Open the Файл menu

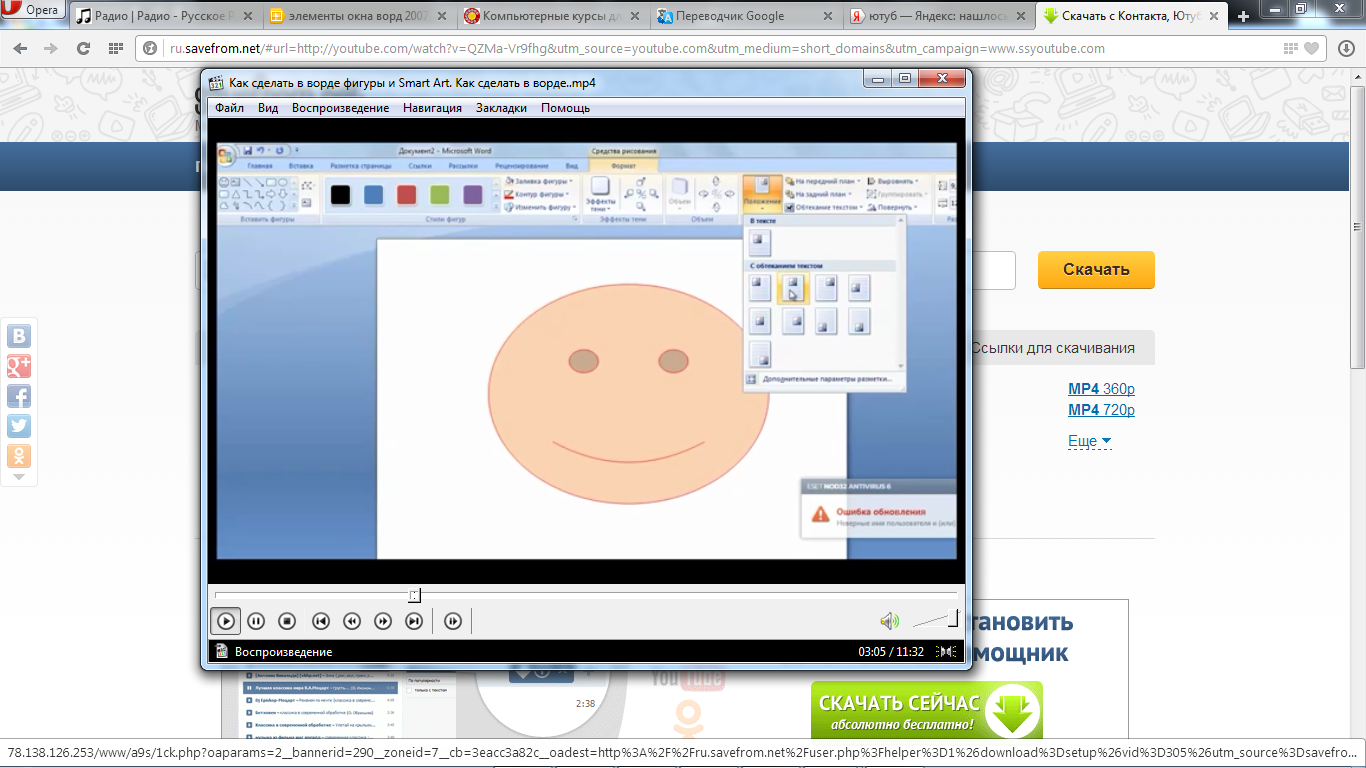(x=229, y=108)
